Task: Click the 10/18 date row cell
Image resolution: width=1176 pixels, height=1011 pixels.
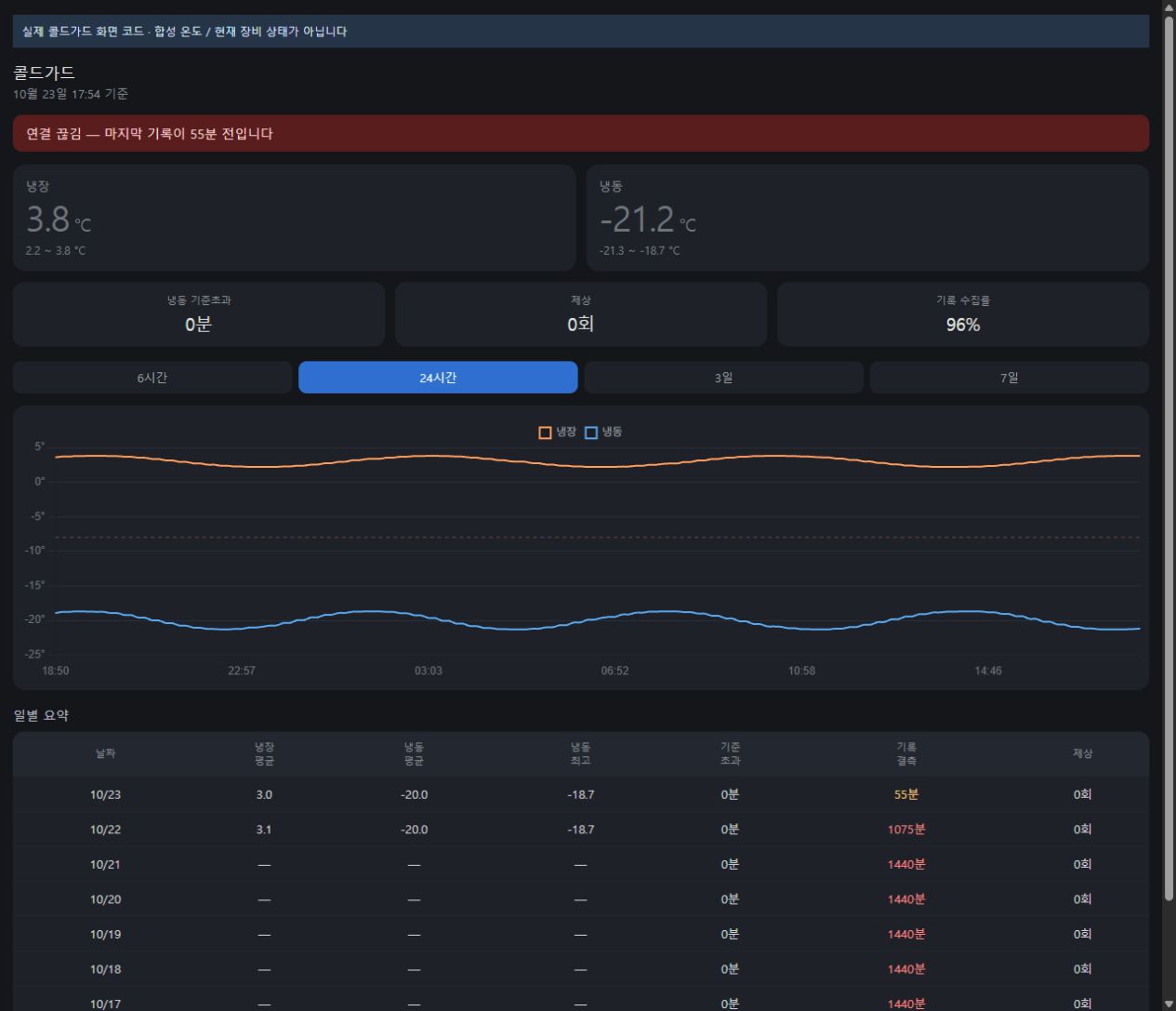Action: [105, 969]
